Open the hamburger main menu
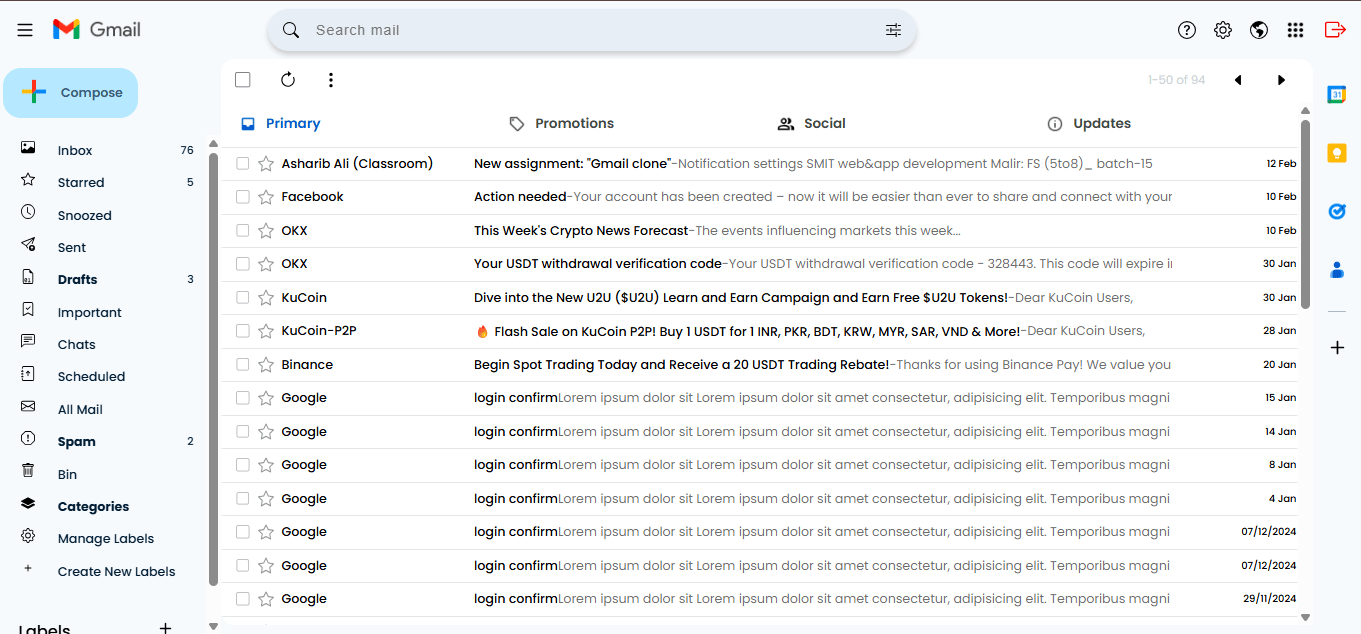The height and width of the screenshot is (634, 1361). [x=25, y=30]
